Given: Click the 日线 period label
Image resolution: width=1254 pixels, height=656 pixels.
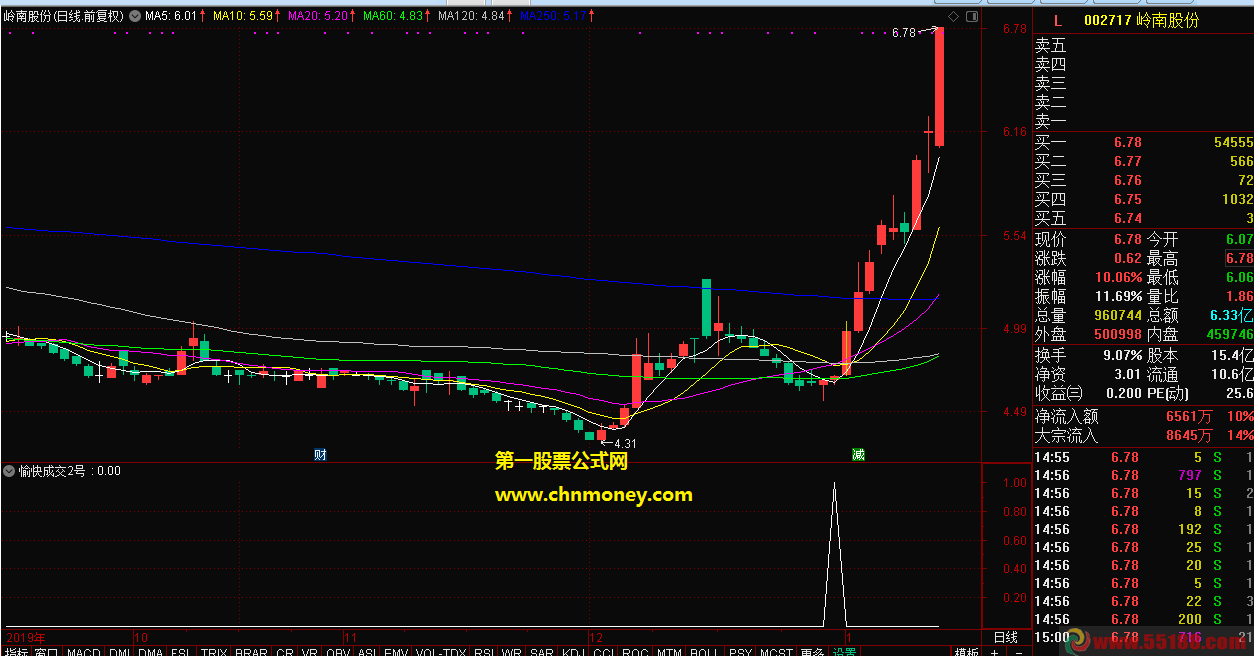Looking at the screenshot, I should coord(1006,637).
